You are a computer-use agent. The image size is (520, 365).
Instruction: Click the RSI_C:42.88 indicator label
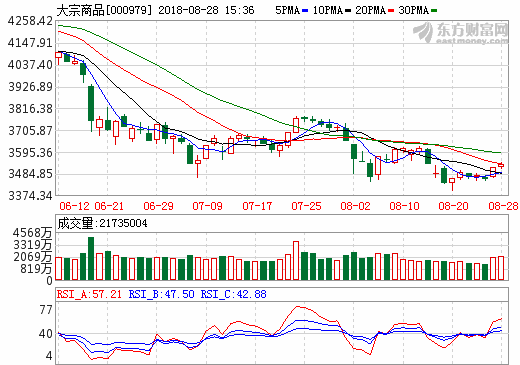point(233,294)
